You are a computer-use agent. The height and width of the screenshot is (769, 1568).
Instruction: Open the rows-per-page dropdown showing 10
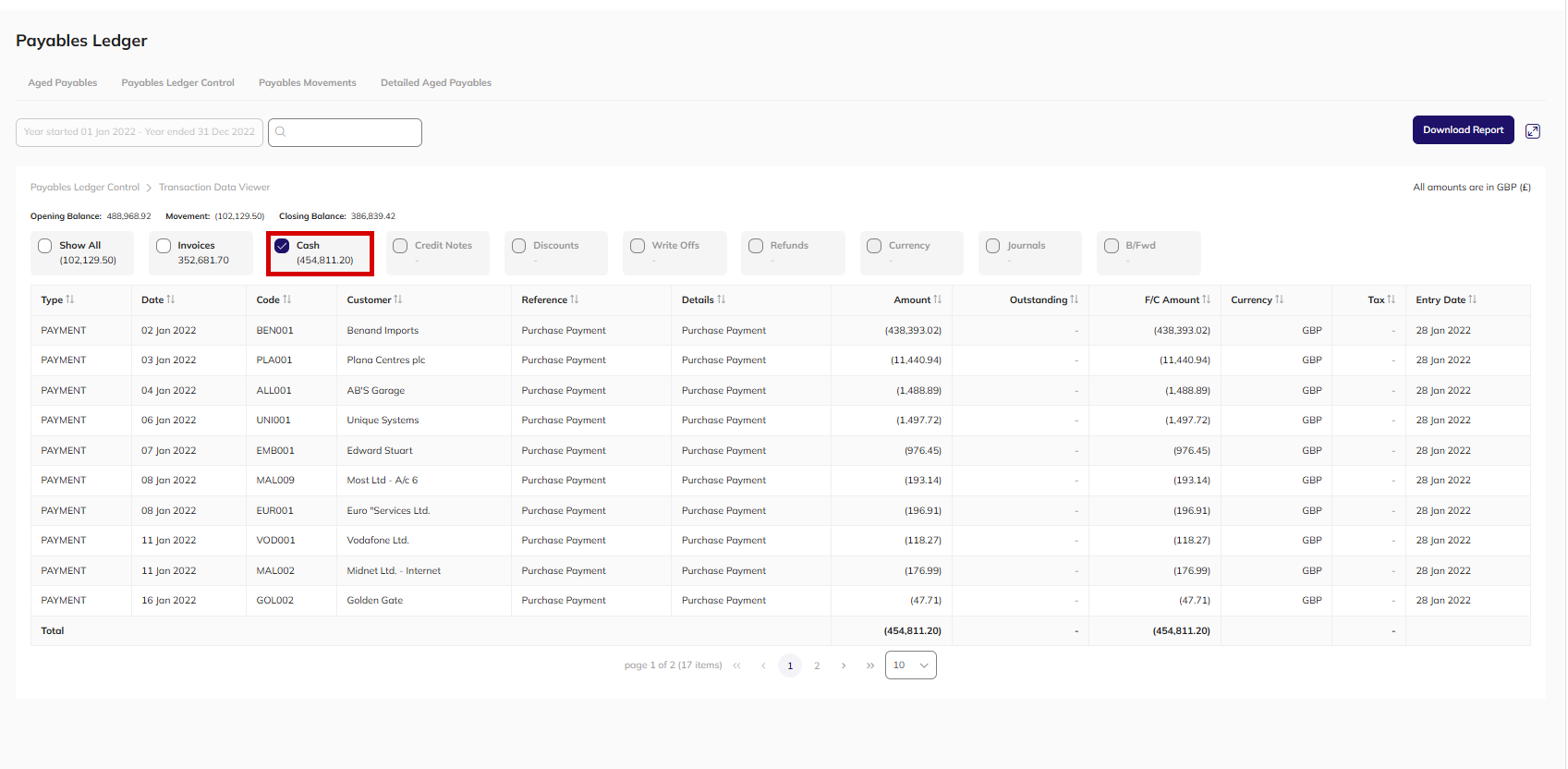click(910, 665)
